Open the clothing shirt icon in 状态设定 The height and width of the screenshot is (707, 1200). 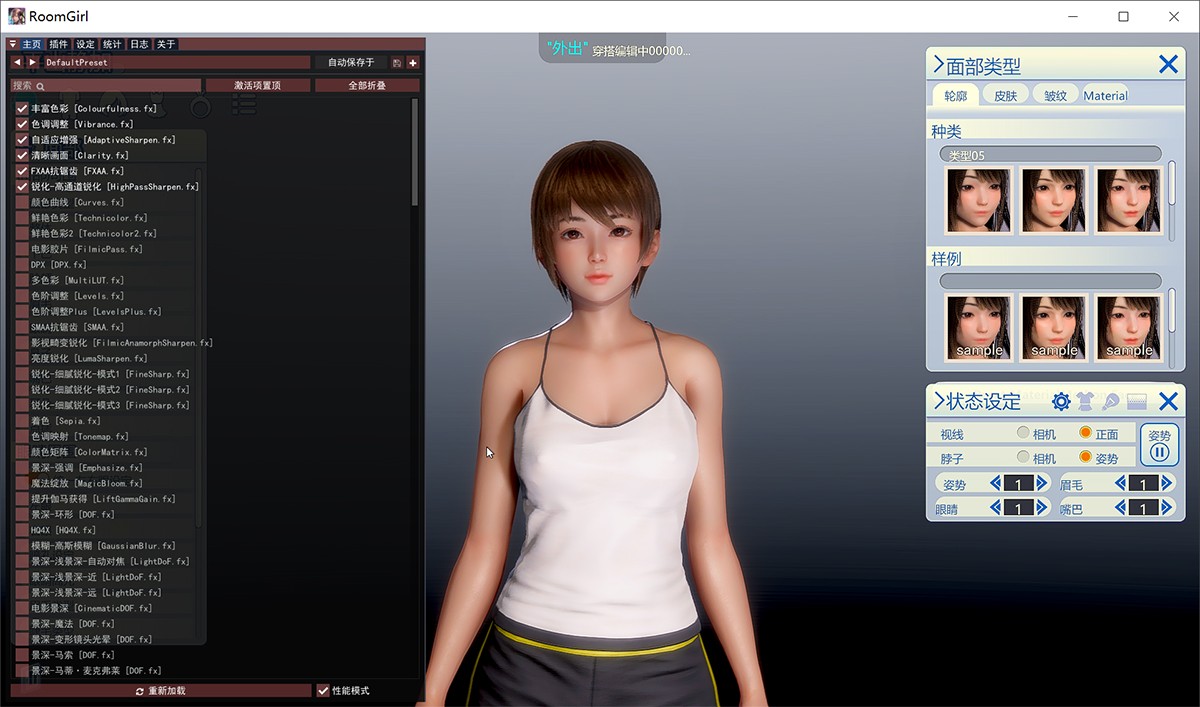click(1086, 402)
